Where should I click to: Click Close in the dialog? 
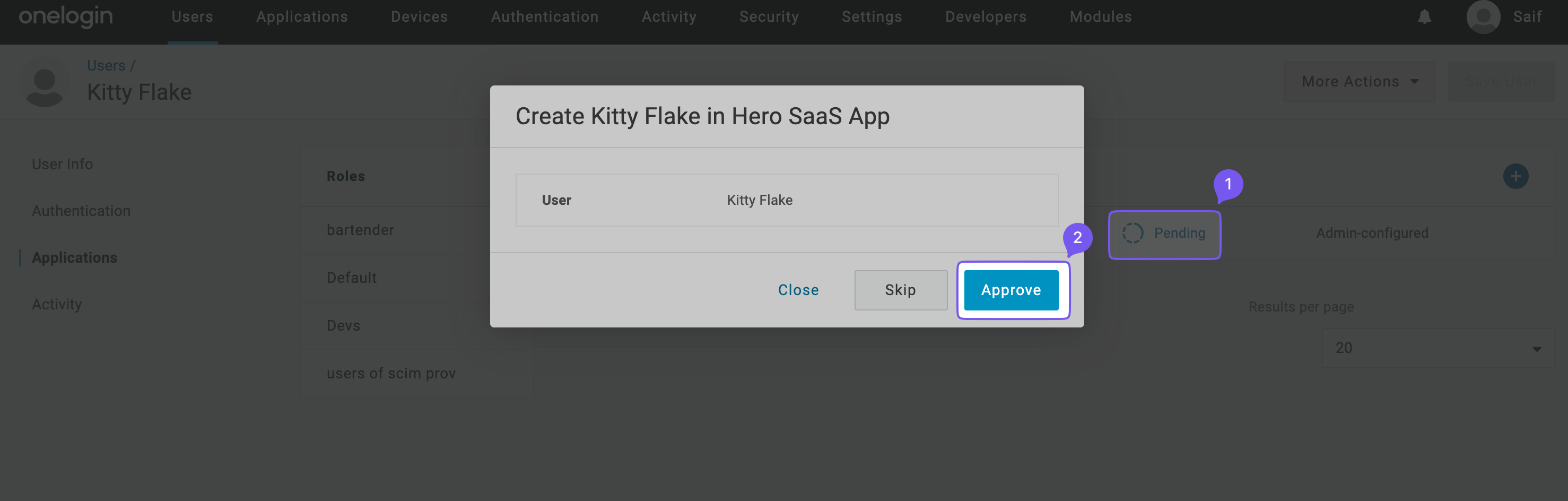pos(798,290)
